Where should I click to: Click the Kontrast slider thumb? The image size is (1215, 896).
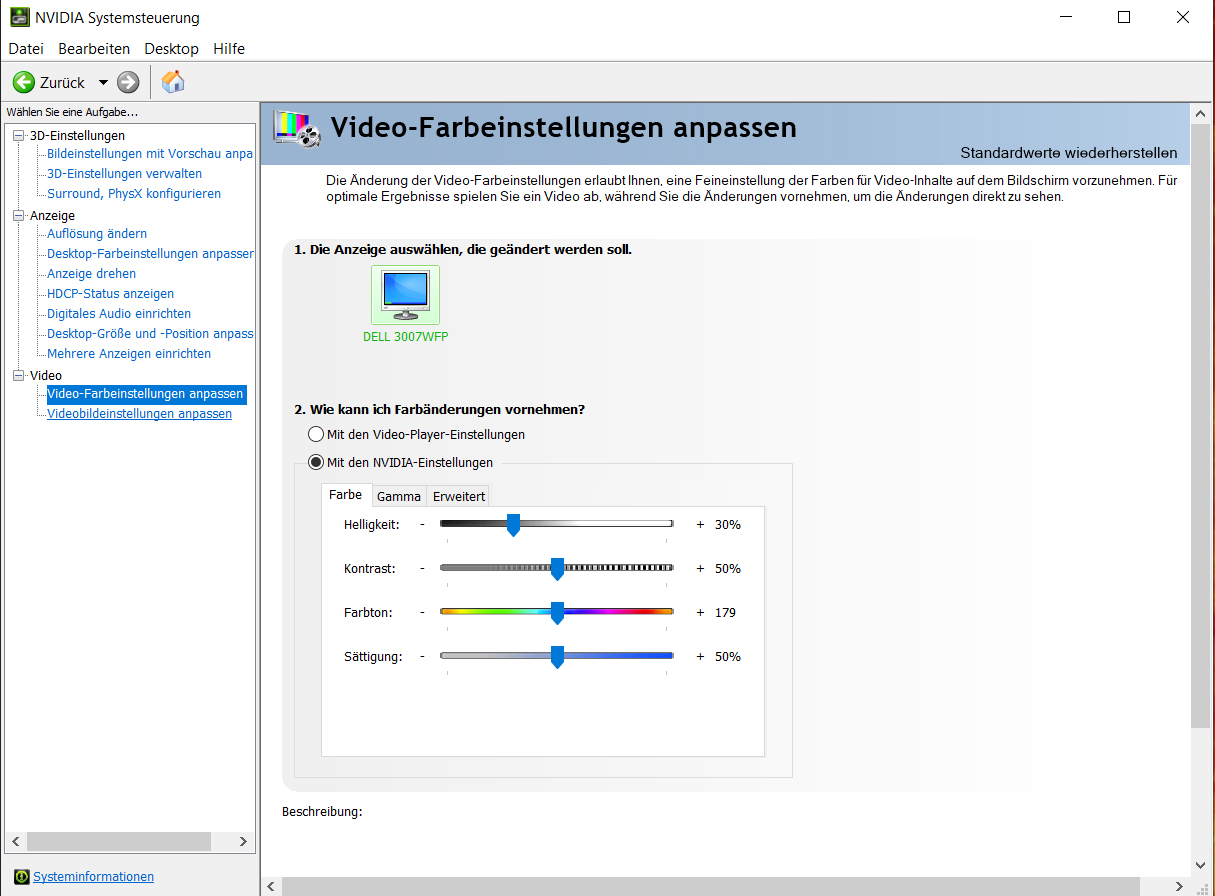(x=557, y=569)
